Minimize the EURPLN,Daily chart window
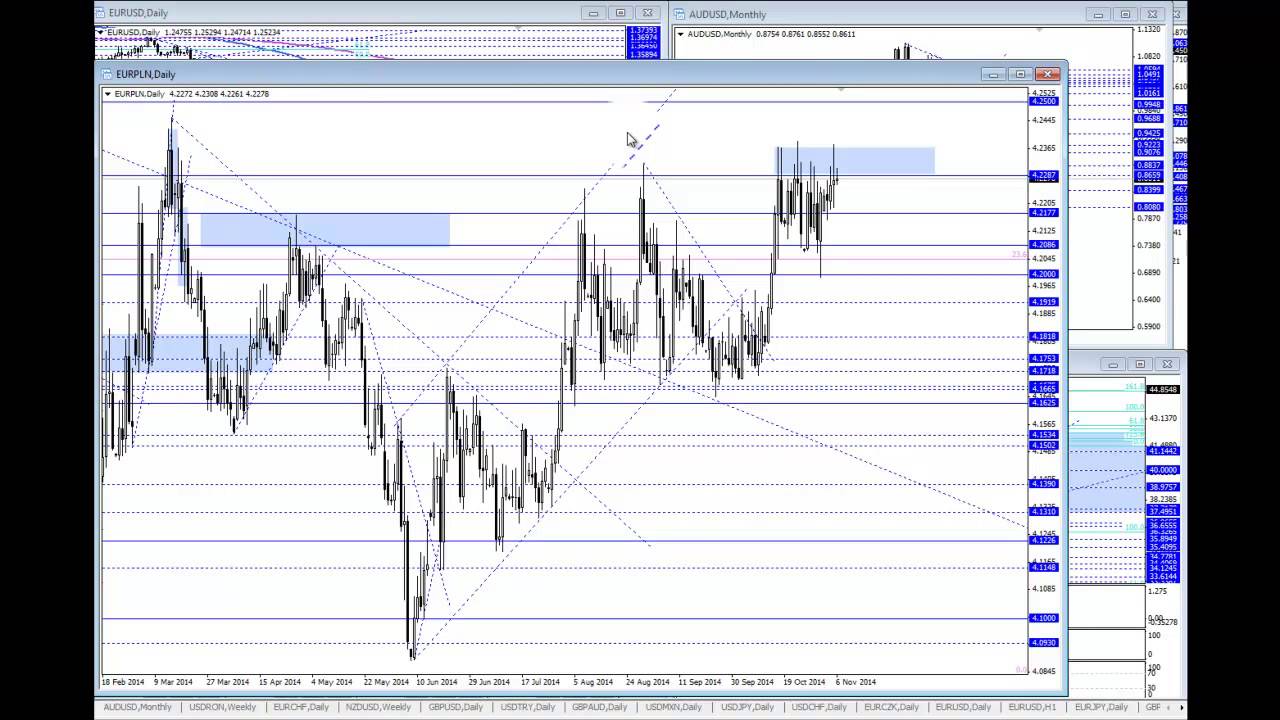Screen dimensions: 1280x720 click(994, 74)
